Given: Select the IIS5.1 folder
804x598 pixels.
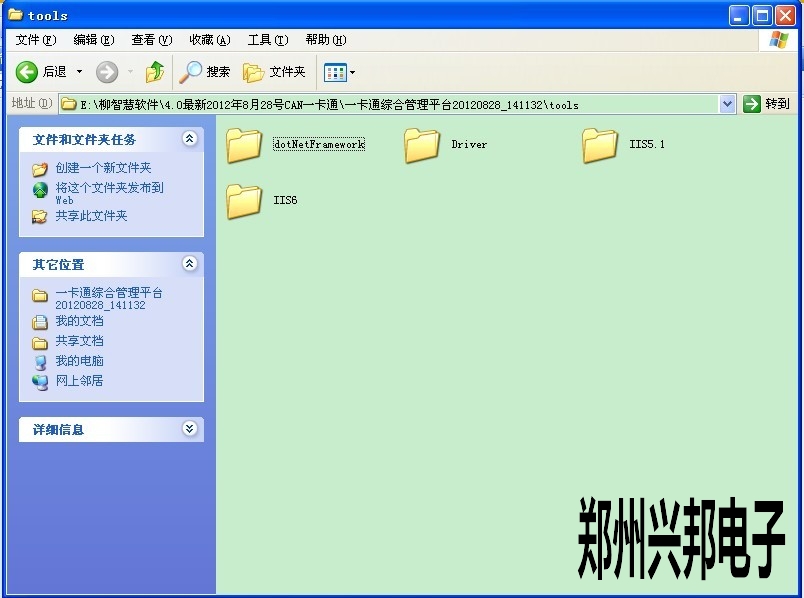Looking at the screenshot, I should pos(600,145).
